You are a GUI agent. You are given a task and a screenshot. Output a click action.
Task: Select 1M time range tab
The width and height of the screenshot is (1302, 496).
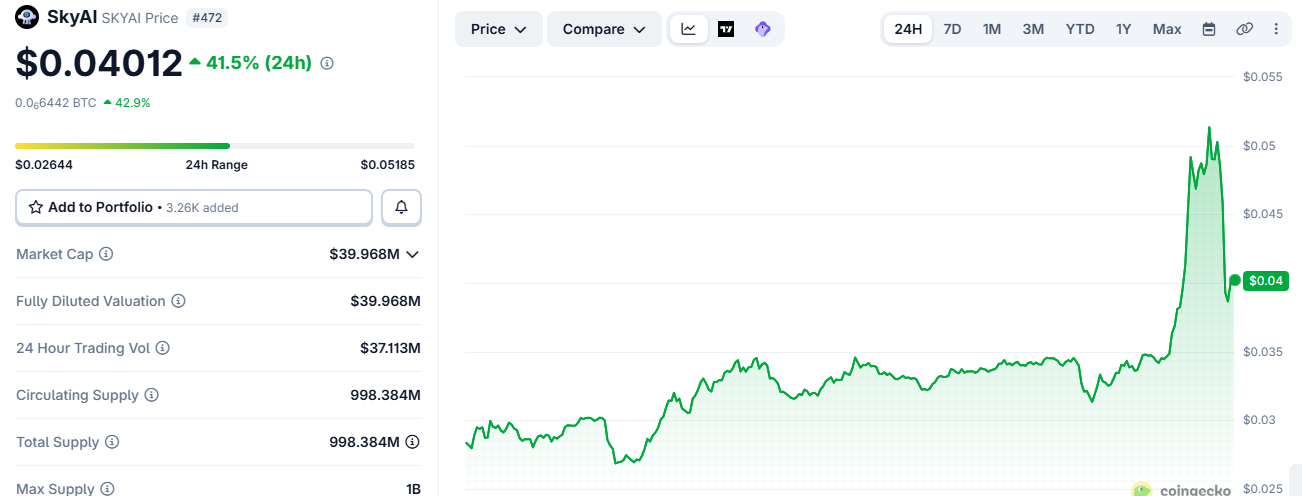[x=992, y=29]
